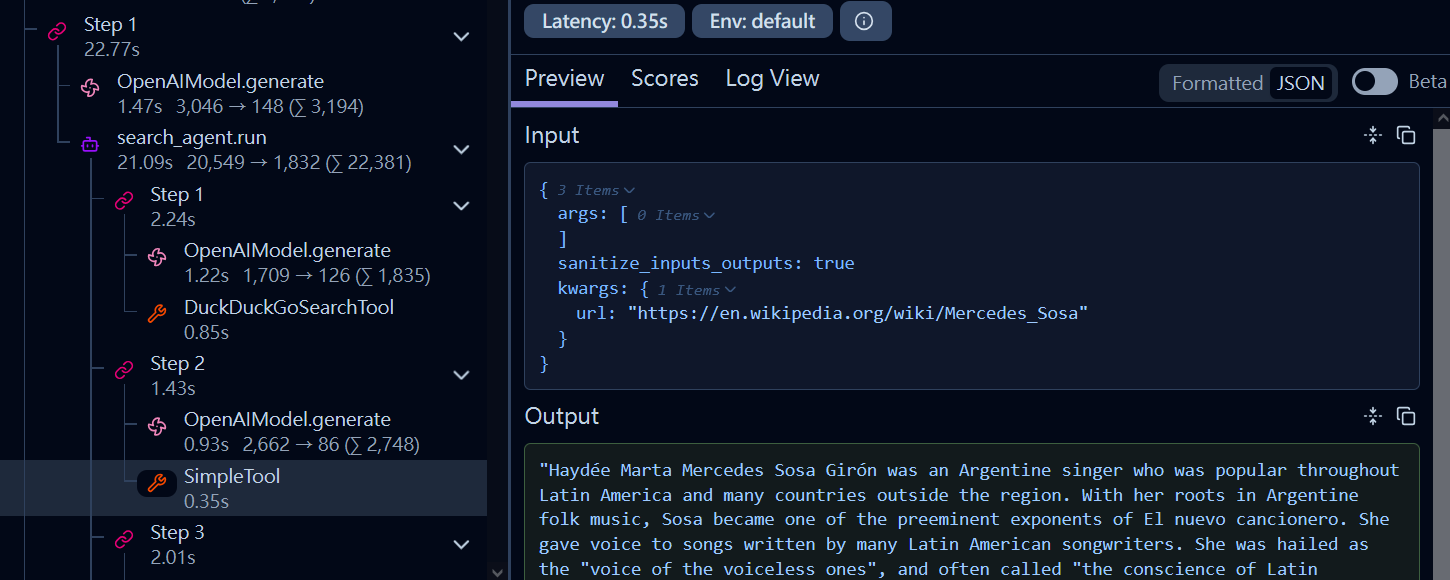Click the wrench icon beside SimpleTool
The width and height of the screenshot is (1450, 580).
coord(157,484)
